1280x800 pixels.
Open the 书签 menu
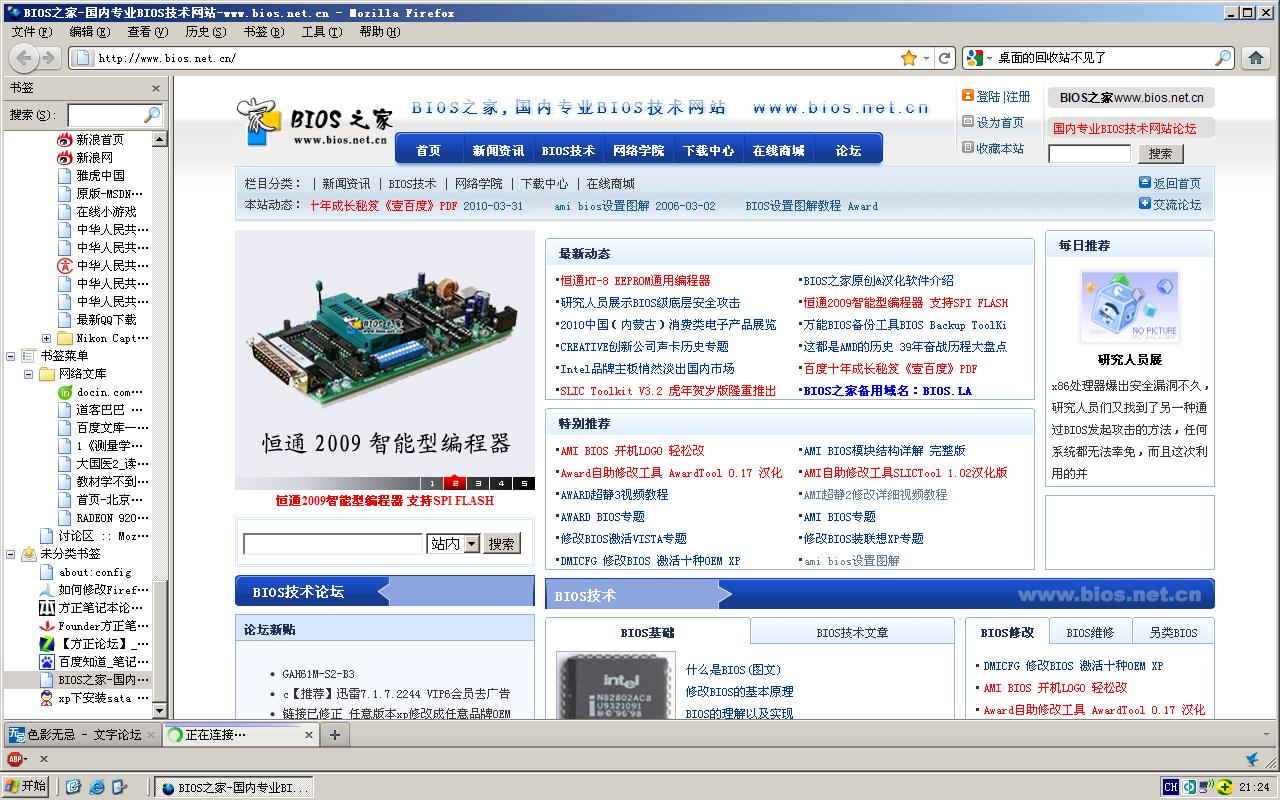click(x=263, y=31)
